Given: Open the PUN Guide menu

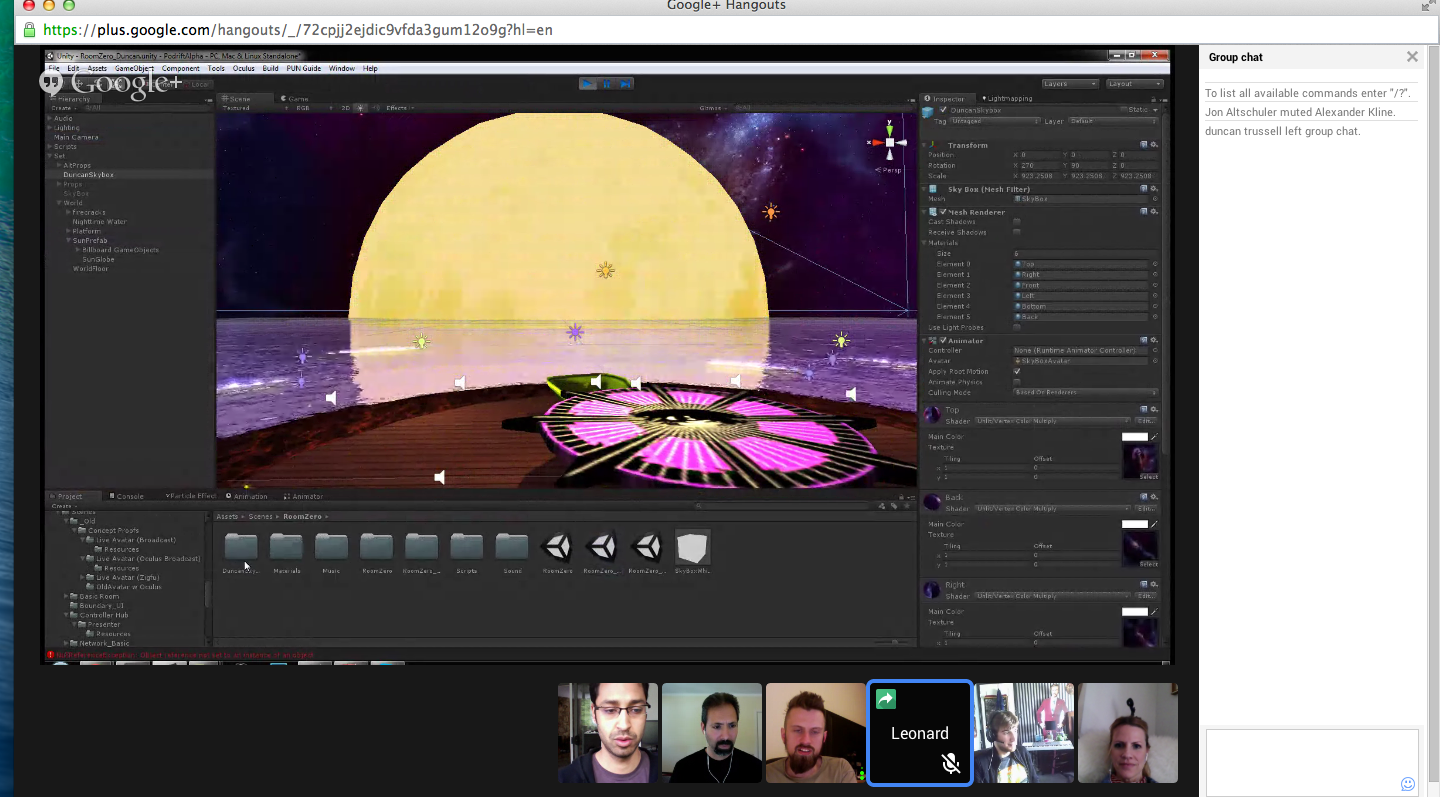Looking at the screenshot, I should 304,68.
